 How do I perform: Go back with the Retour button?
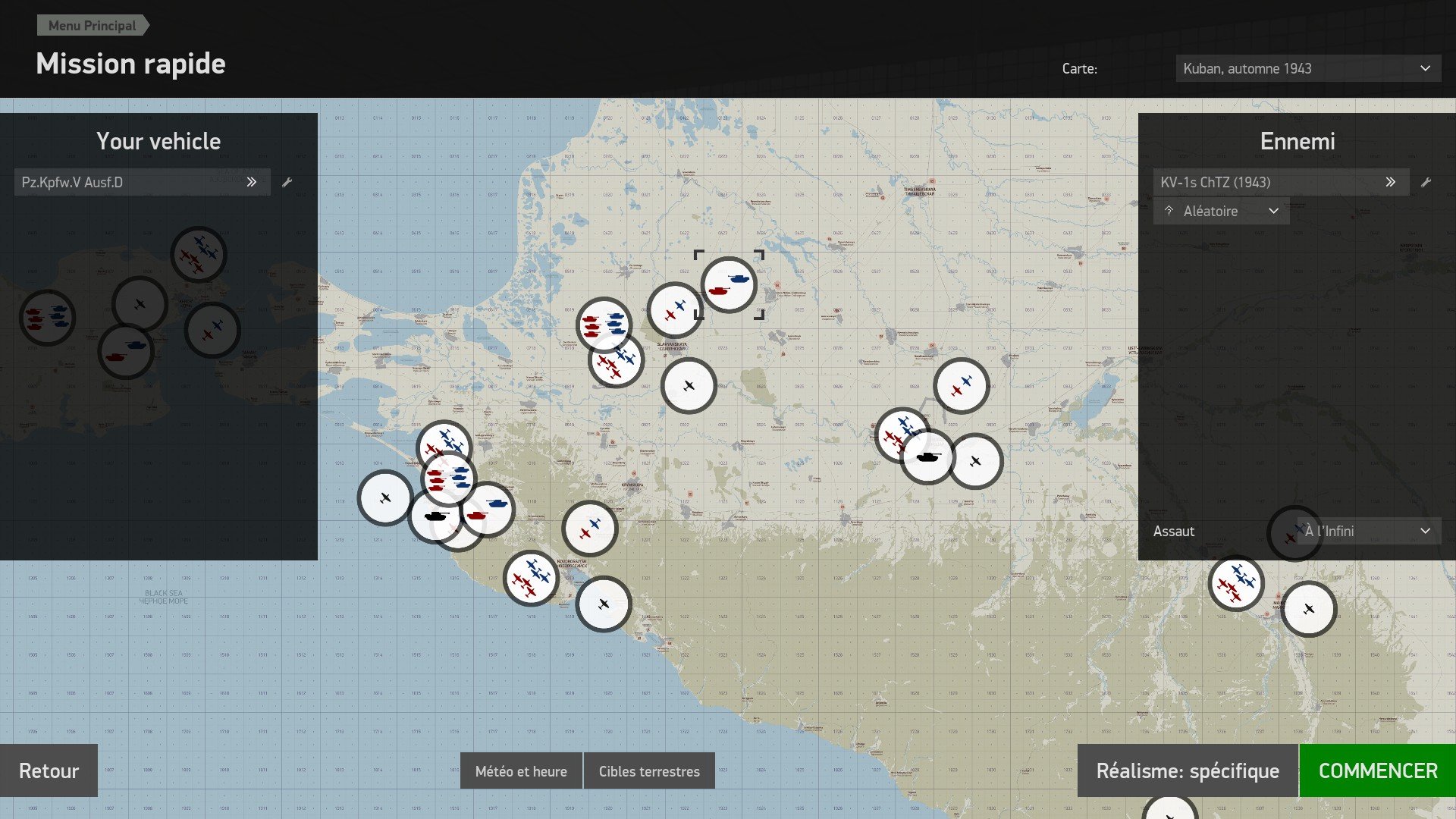[x=49, y=770]
